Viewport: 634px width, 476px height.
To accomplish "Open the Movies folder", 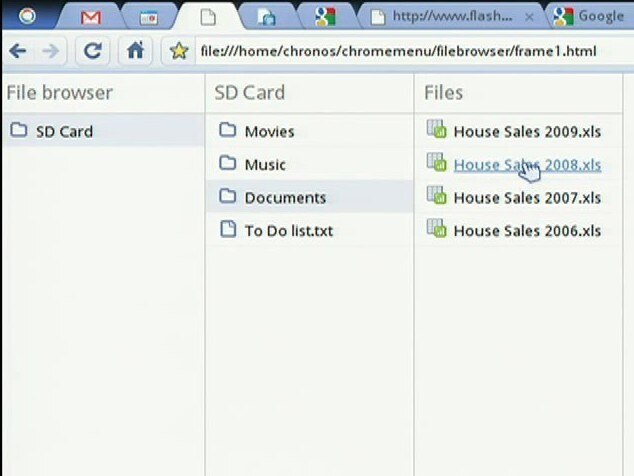I will [310, 131].
